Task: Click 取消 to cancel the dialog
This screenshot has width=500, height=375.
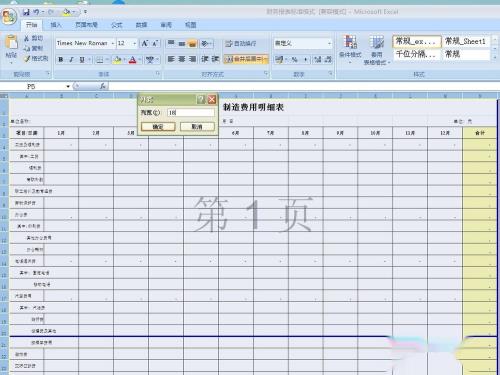Action: click(197, 126)
